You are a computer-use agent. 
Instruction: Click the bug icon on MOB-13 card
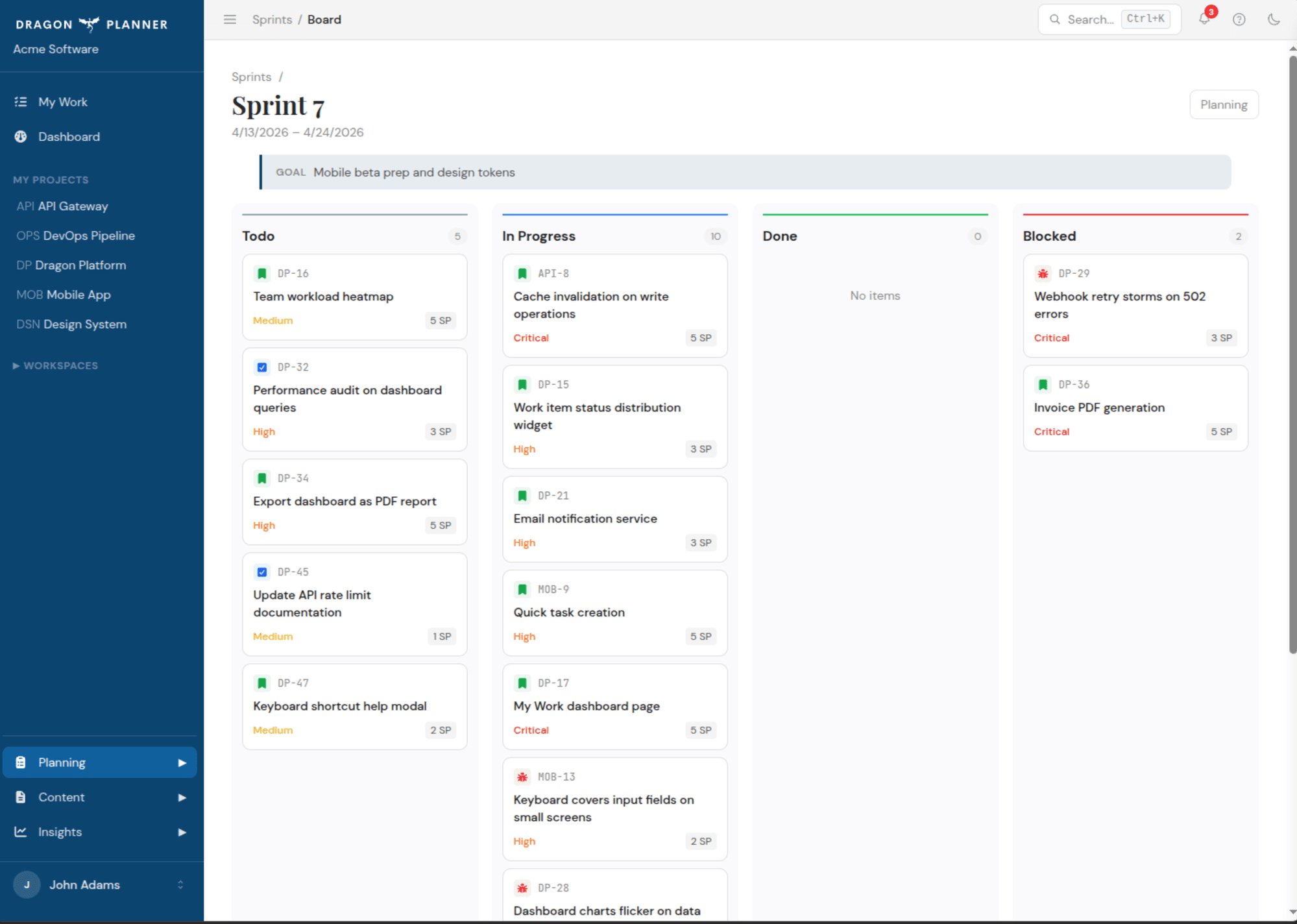[522, 776]
